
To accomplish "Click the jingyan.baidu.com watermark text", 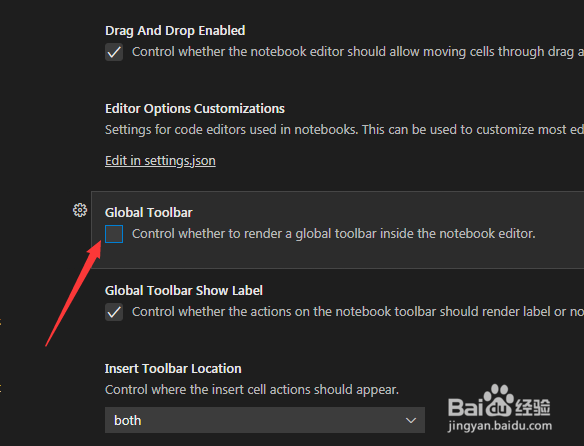I will point(500,426).
